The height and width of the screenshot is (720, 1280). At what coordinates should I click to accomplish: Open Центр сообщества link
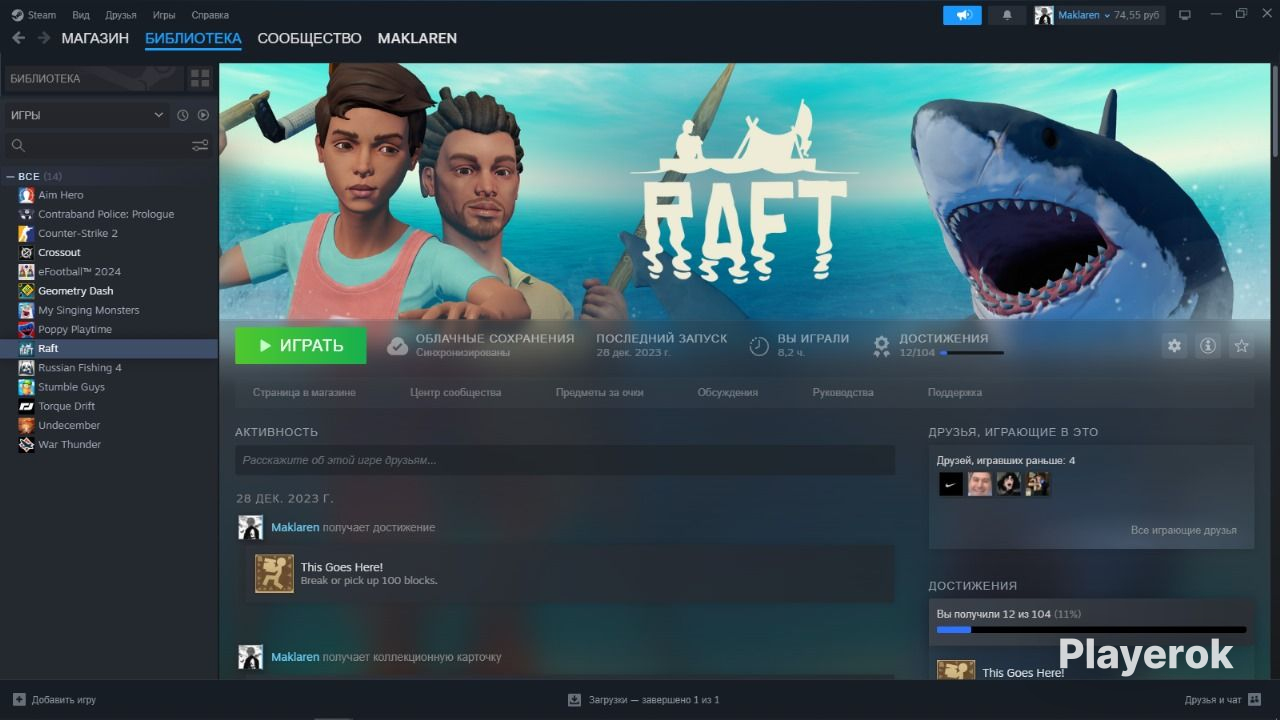pyautogui.click(x=455, y=393)
